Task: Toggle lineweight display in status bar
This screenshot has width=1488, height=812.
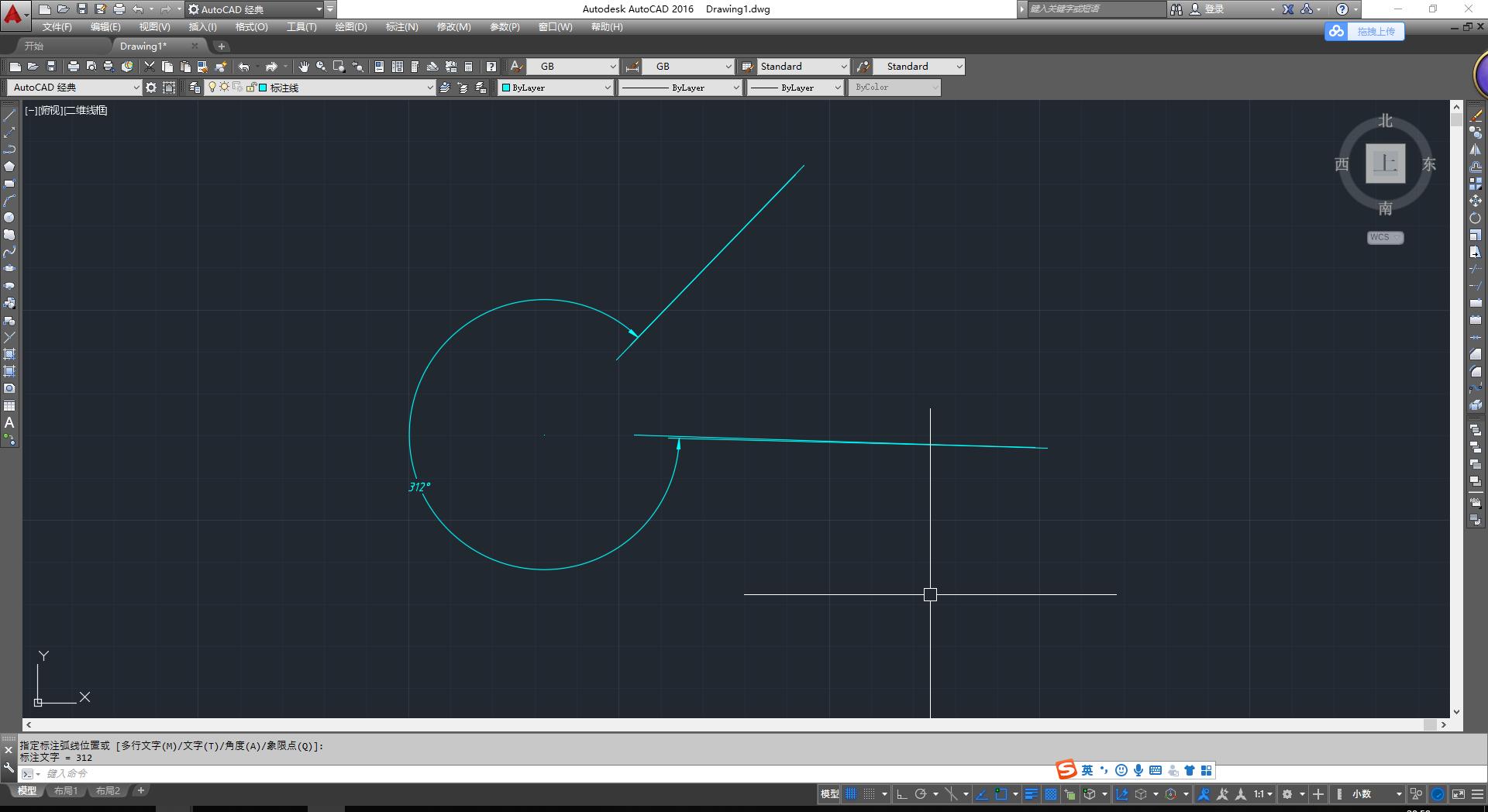Action: 1031,793
